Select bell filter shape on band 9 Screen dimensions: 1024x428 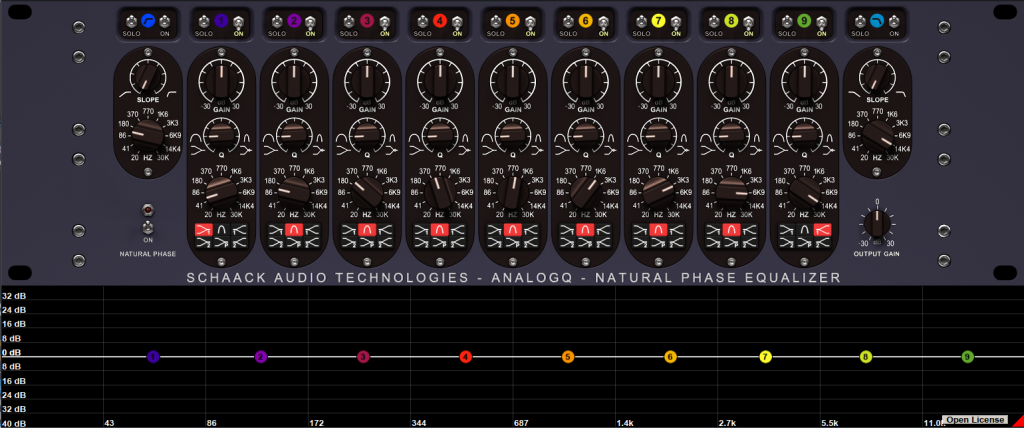tap(805, 230)
